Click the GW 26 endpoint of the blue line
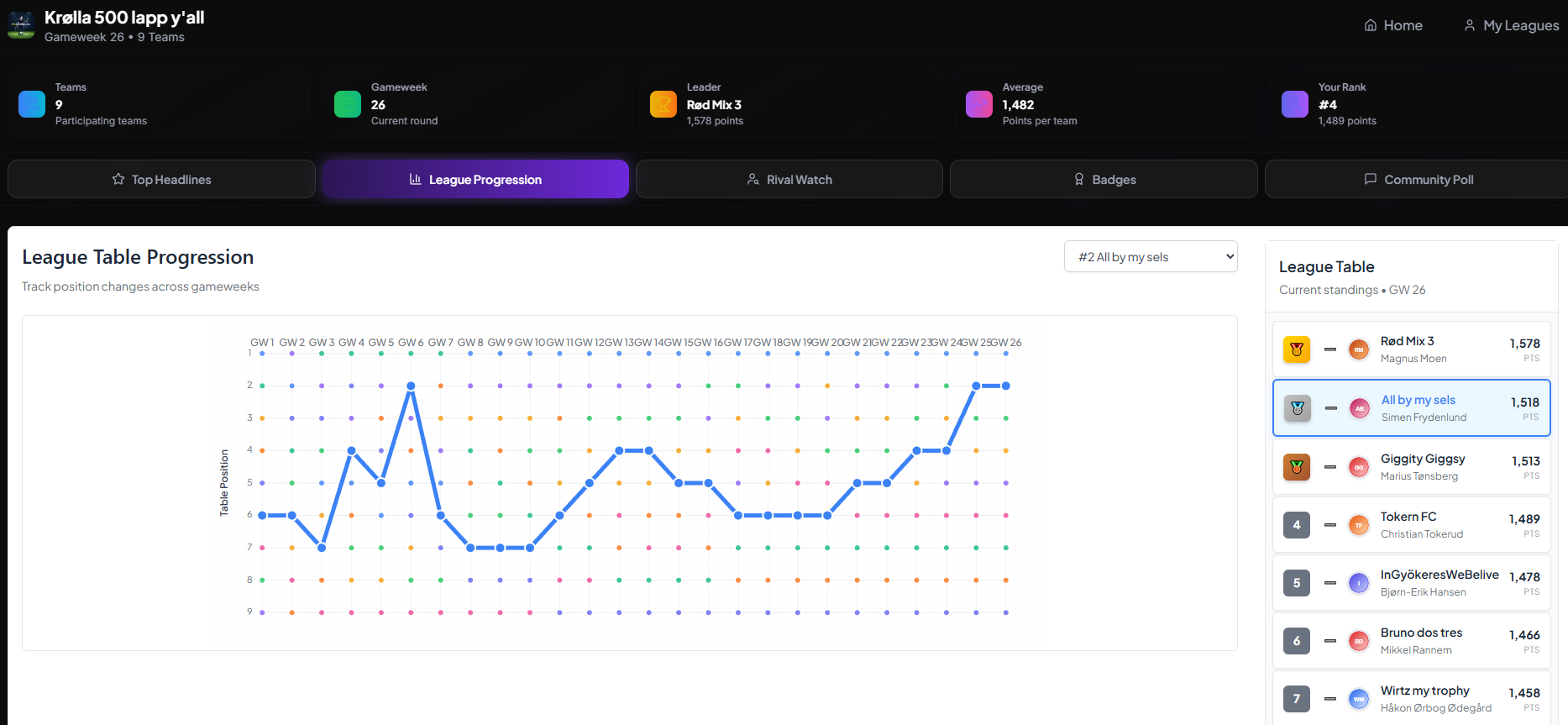The width and height of the screenshot is (1568, 725). click(1005, 386)
